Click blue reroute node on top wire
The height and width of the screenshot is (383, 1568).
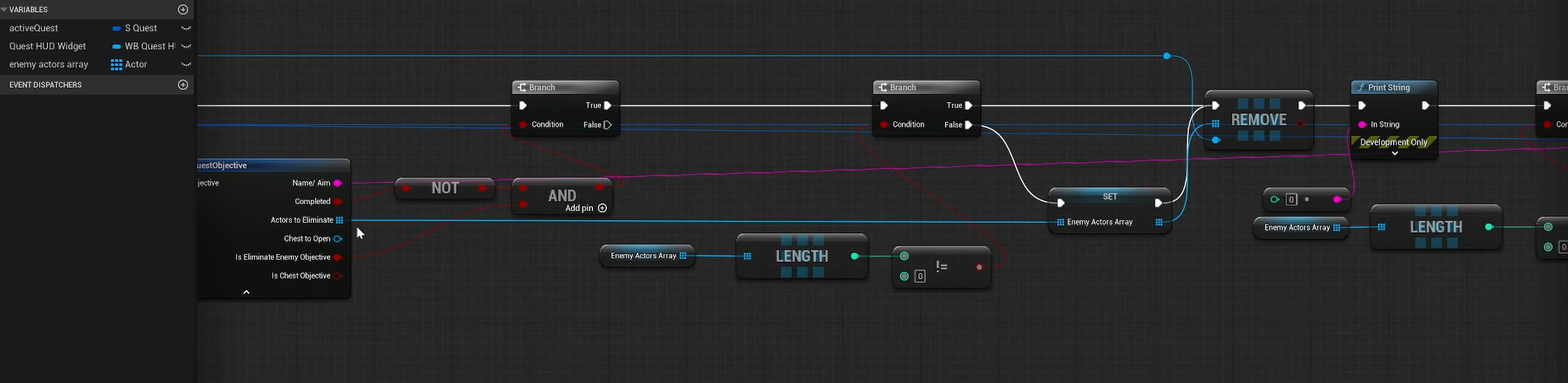[x=1167, y=56]
